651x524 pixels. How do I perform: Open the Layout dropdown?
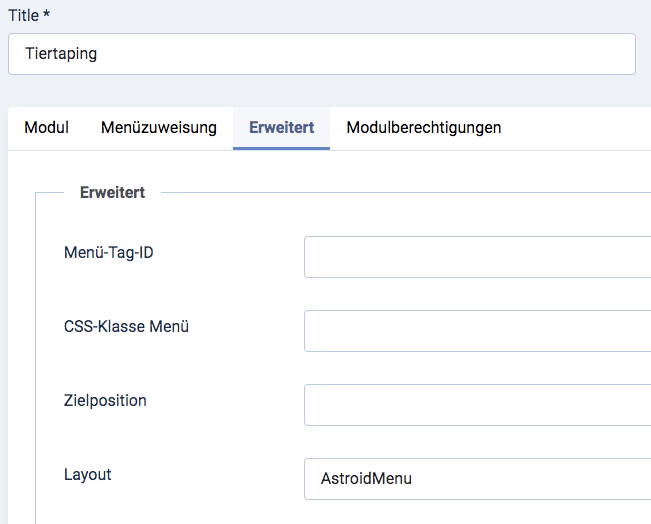[478, 479]
